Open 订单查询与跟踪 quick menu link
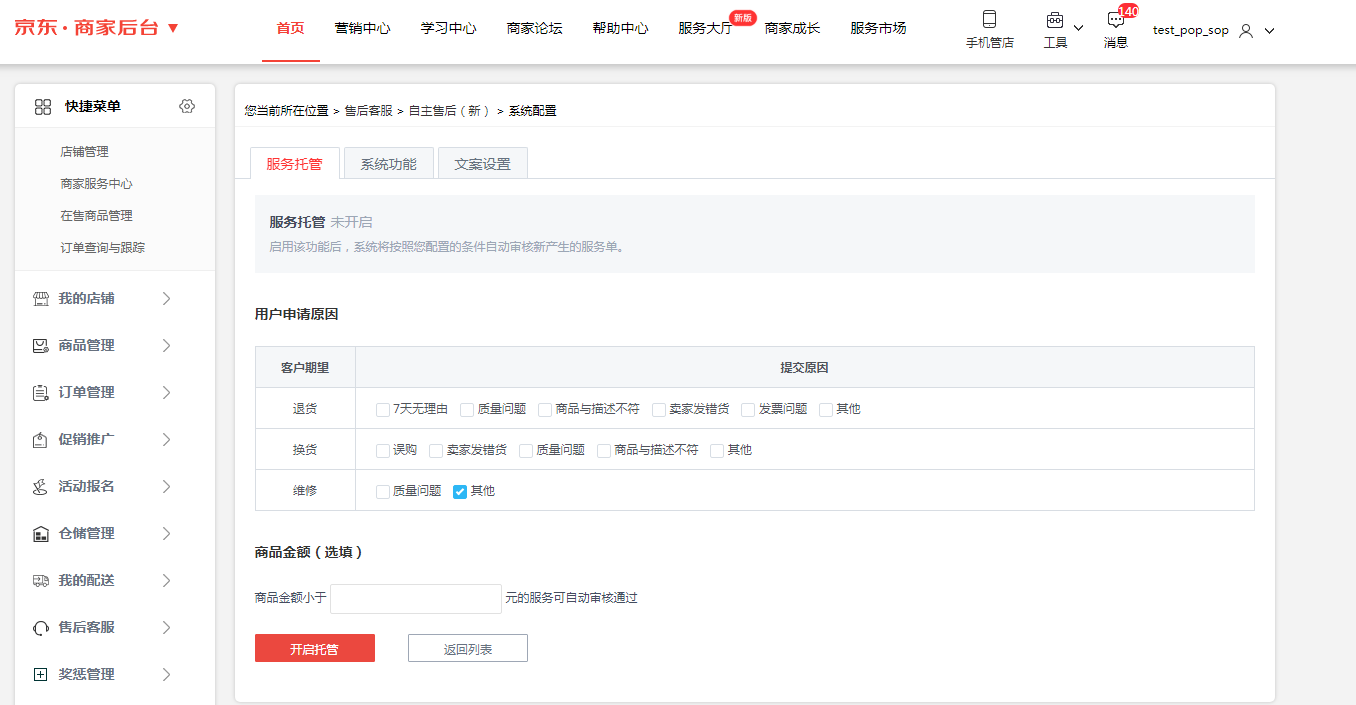This screenshot has width=1356, height=705. 102,248
